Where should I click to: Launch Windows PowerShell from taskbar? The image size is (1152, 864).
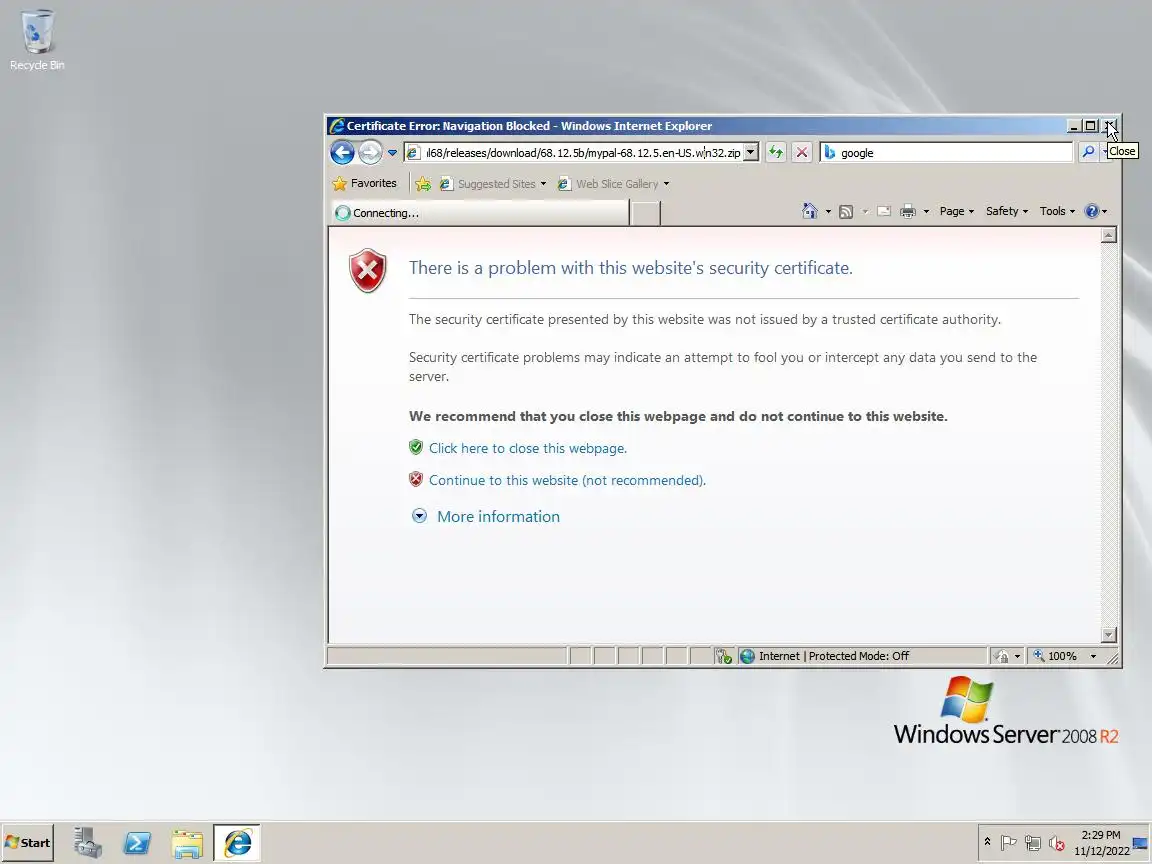(x=137, y=843)
